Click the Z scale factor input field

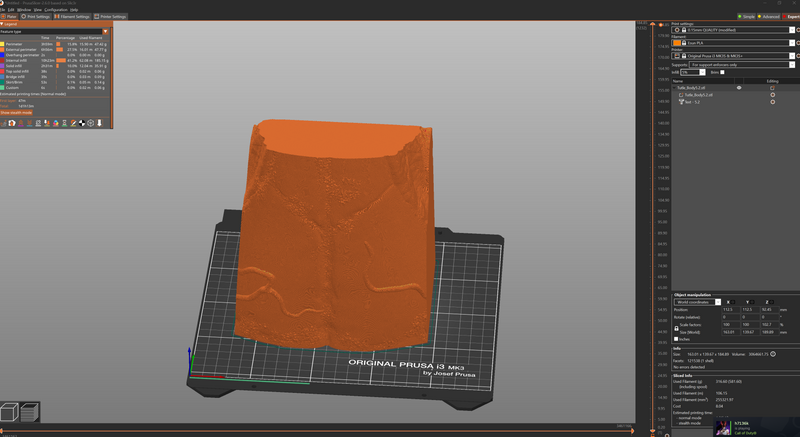pyautogui.click(x=768, y=324)
